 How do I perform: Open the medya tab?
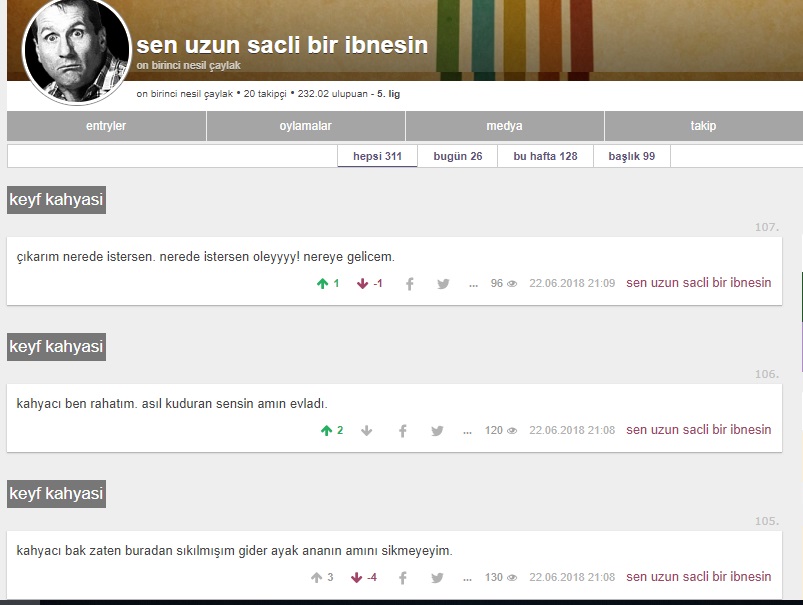click(x=504, y=126)
